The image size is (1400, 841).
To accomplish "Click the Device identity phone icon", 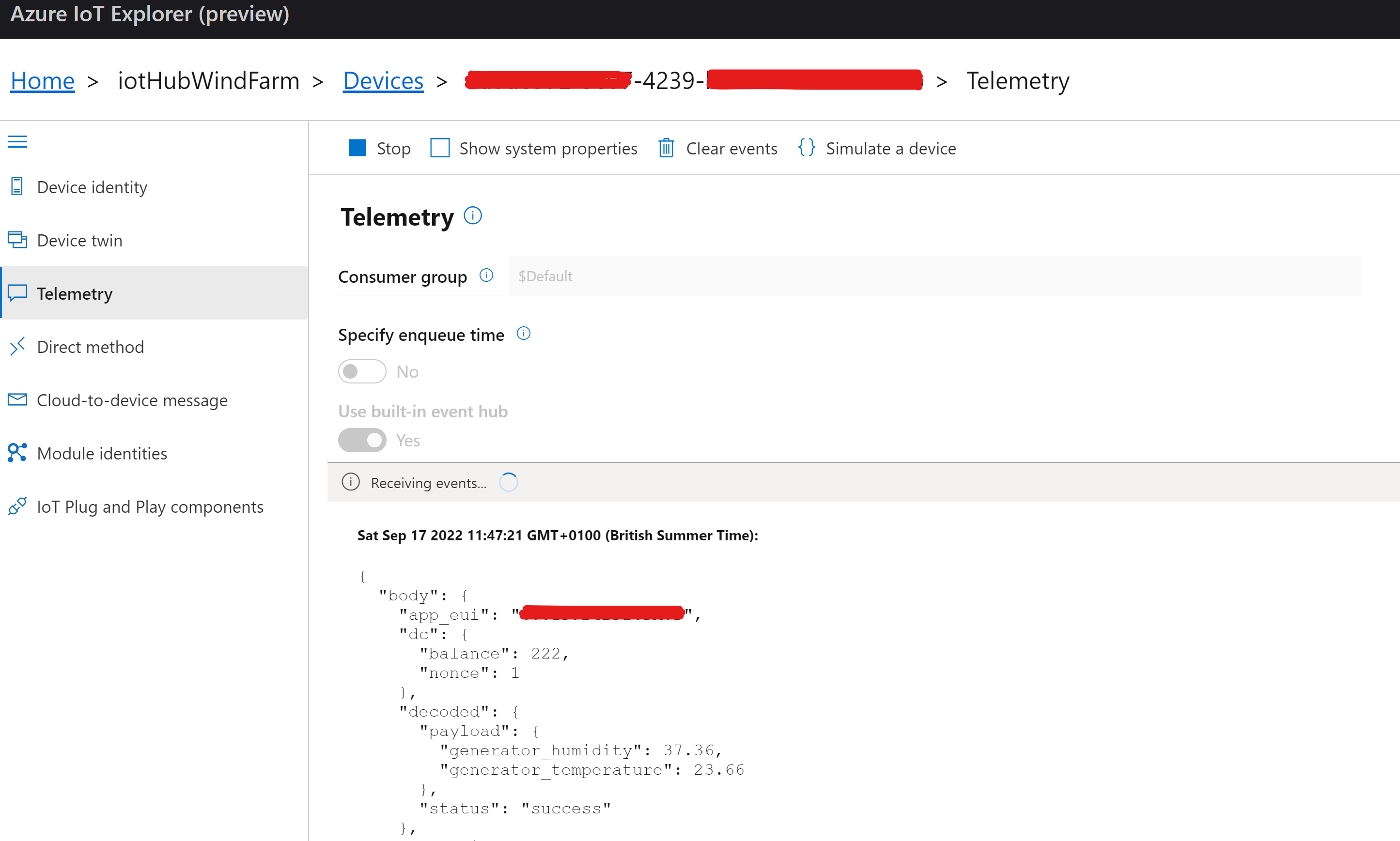I will click(x=17, y=186).
